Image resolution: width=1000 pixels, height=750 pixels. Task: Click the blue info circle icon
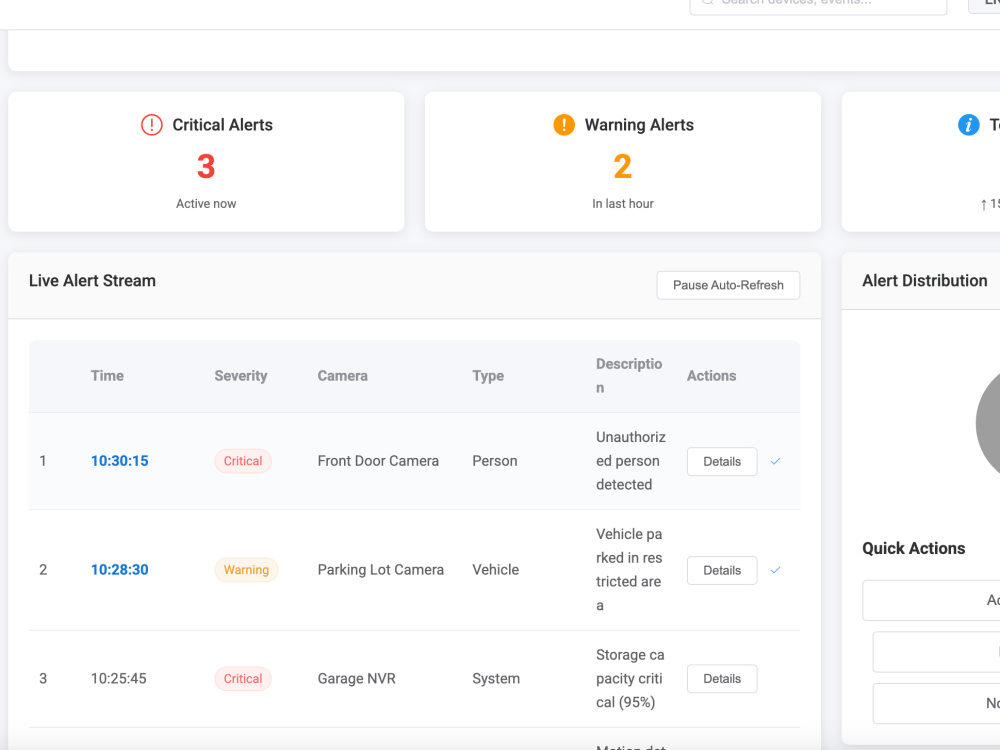tap(968, 125)
